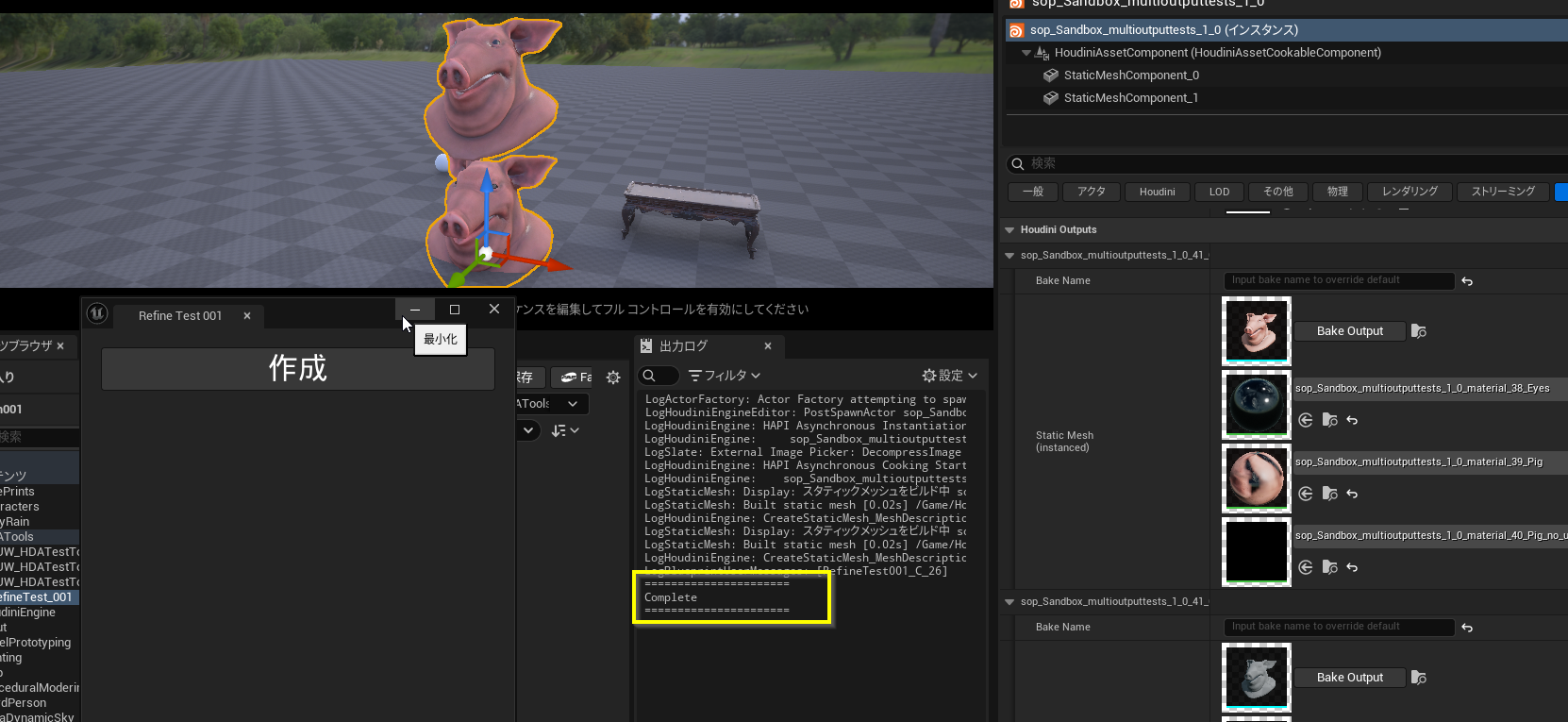Select the Refine Test 001 tab
Viewport: 1568px width, 722px height.
coord(180,316)
